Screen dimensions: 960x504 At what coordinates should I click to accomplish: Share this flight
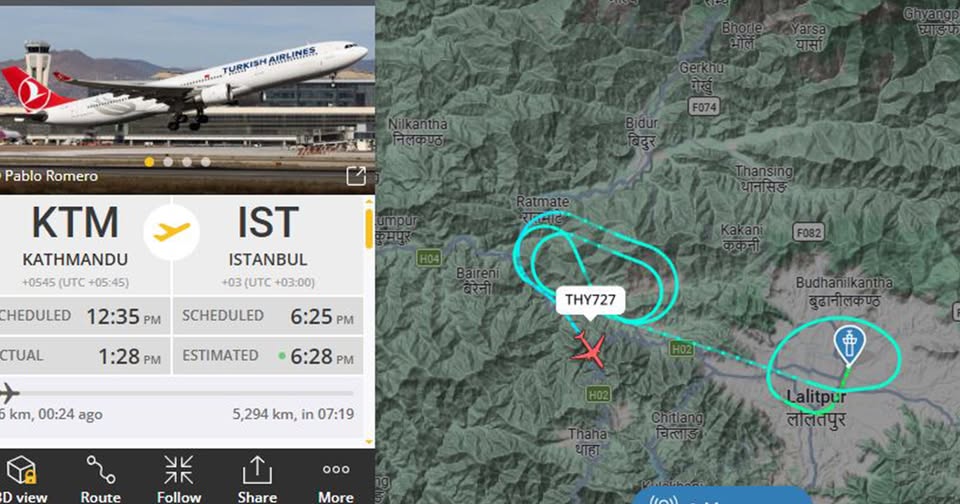[x=257, y=480]
